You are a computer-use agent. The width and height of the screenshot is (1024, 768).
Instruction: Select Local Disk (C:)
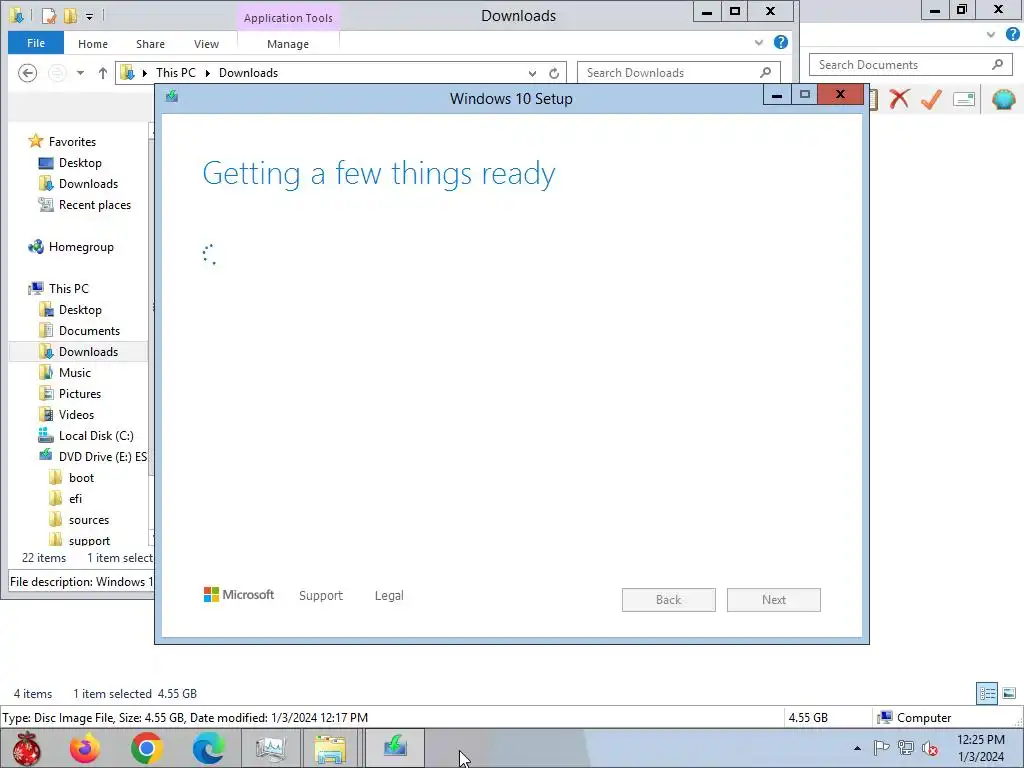[96, 436]
